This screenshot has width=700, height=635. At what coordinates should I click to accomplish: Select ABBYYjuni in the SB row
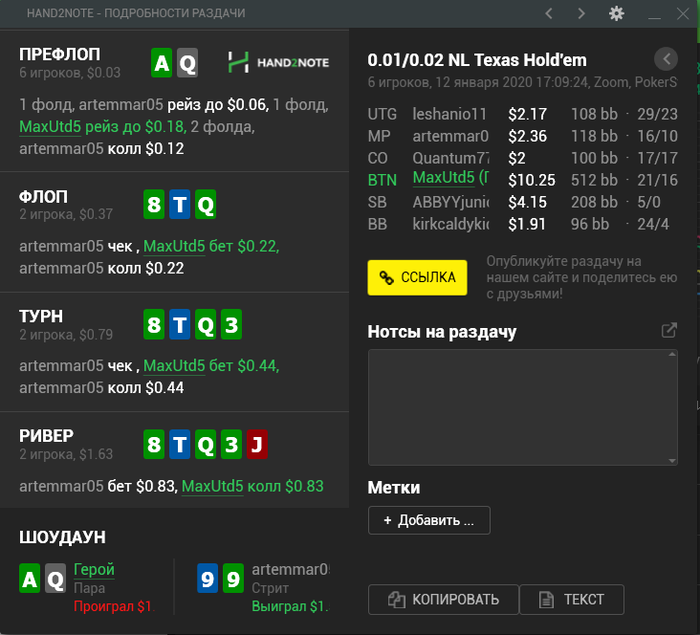coord(451,202)
